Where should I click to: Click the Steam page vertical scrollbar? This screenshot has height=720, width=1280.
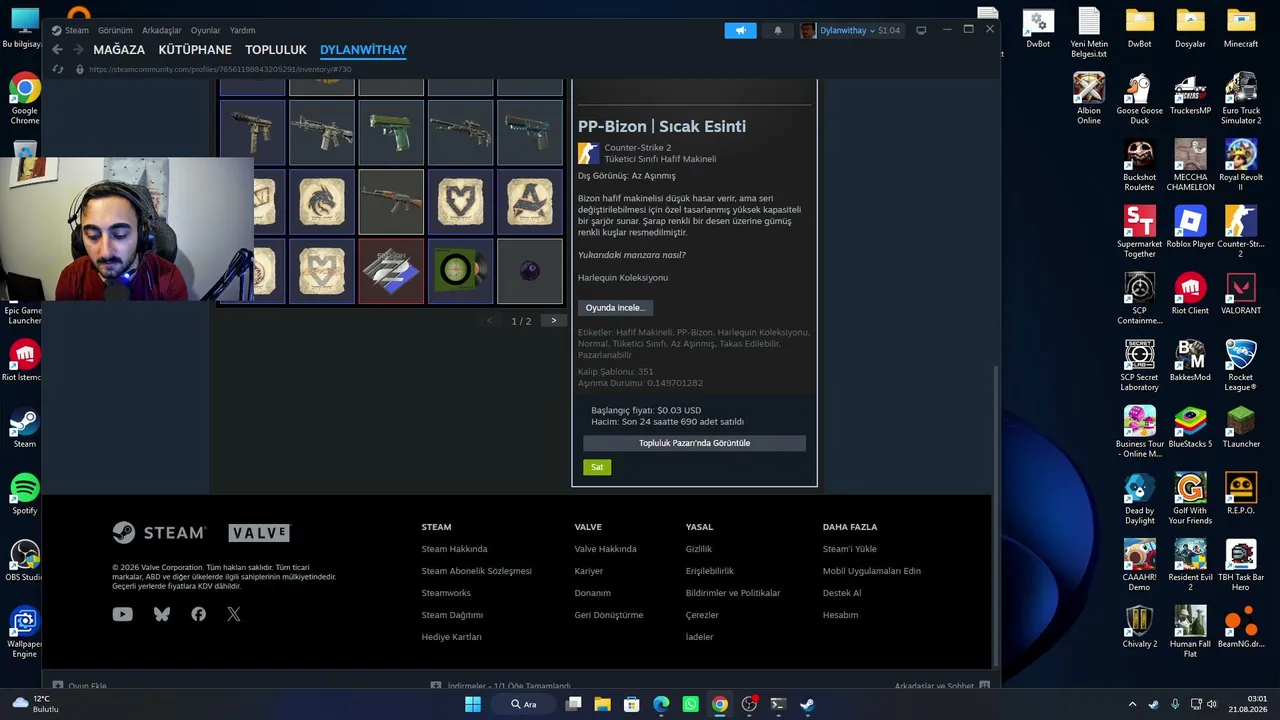coord(994,515)
